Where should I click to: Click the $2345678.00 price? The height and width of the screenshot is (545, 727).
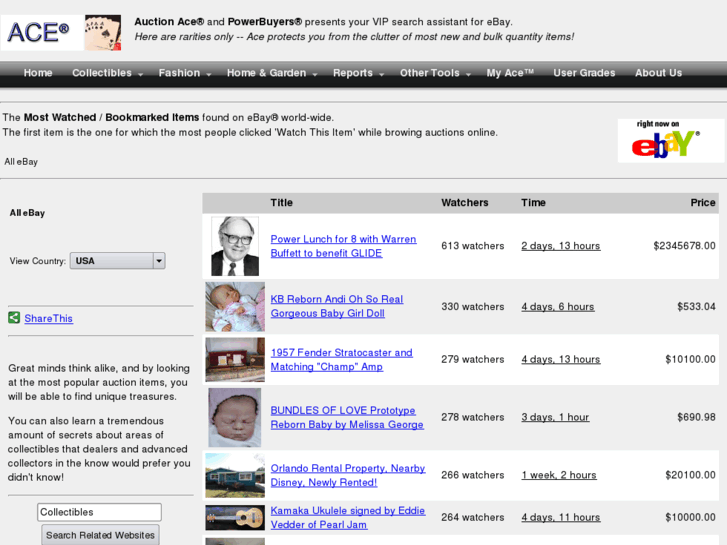tap(684, 246)
